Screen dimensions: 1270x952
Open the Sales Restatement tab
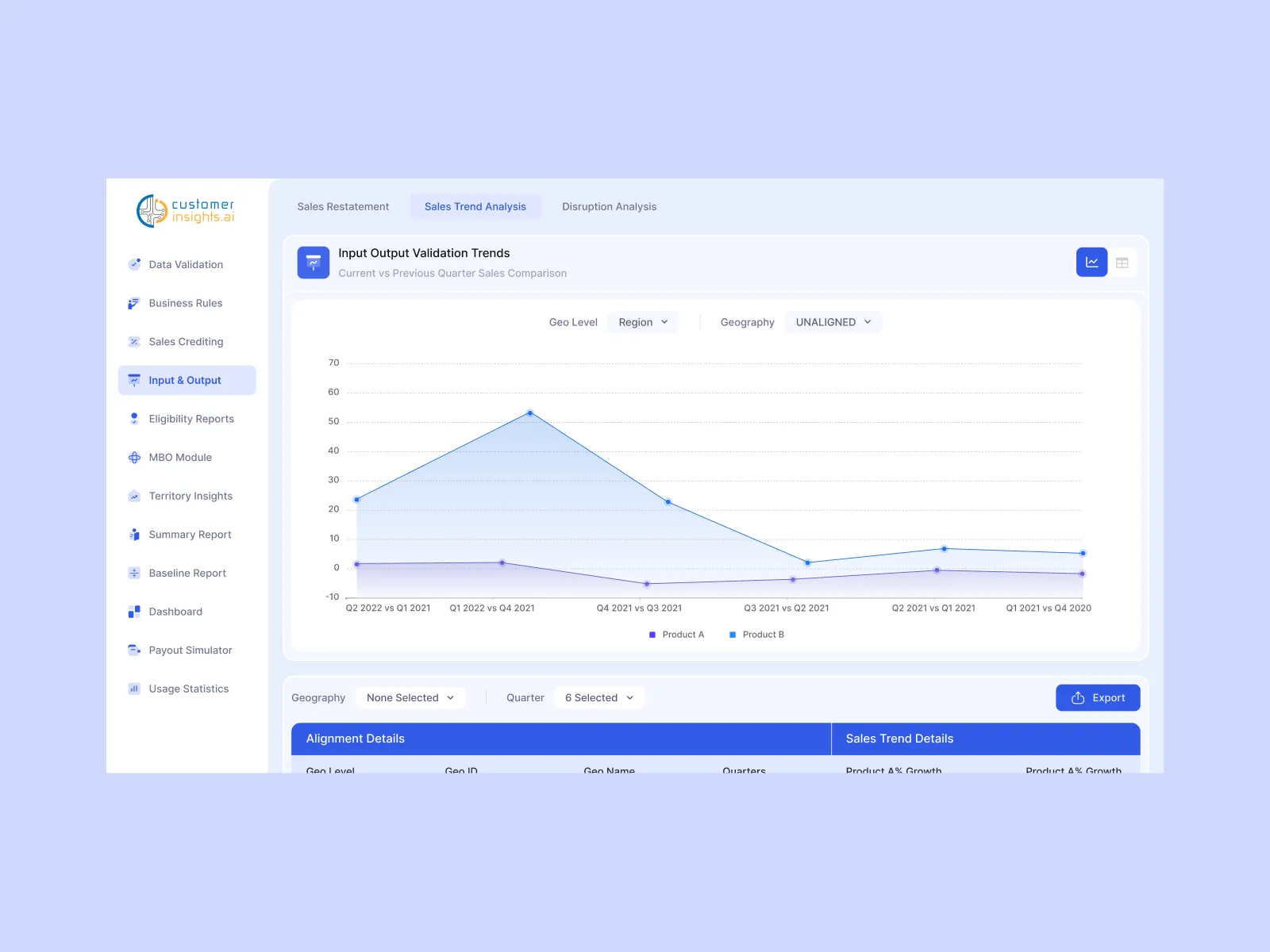pyautogui.click(x=343, y=207)
